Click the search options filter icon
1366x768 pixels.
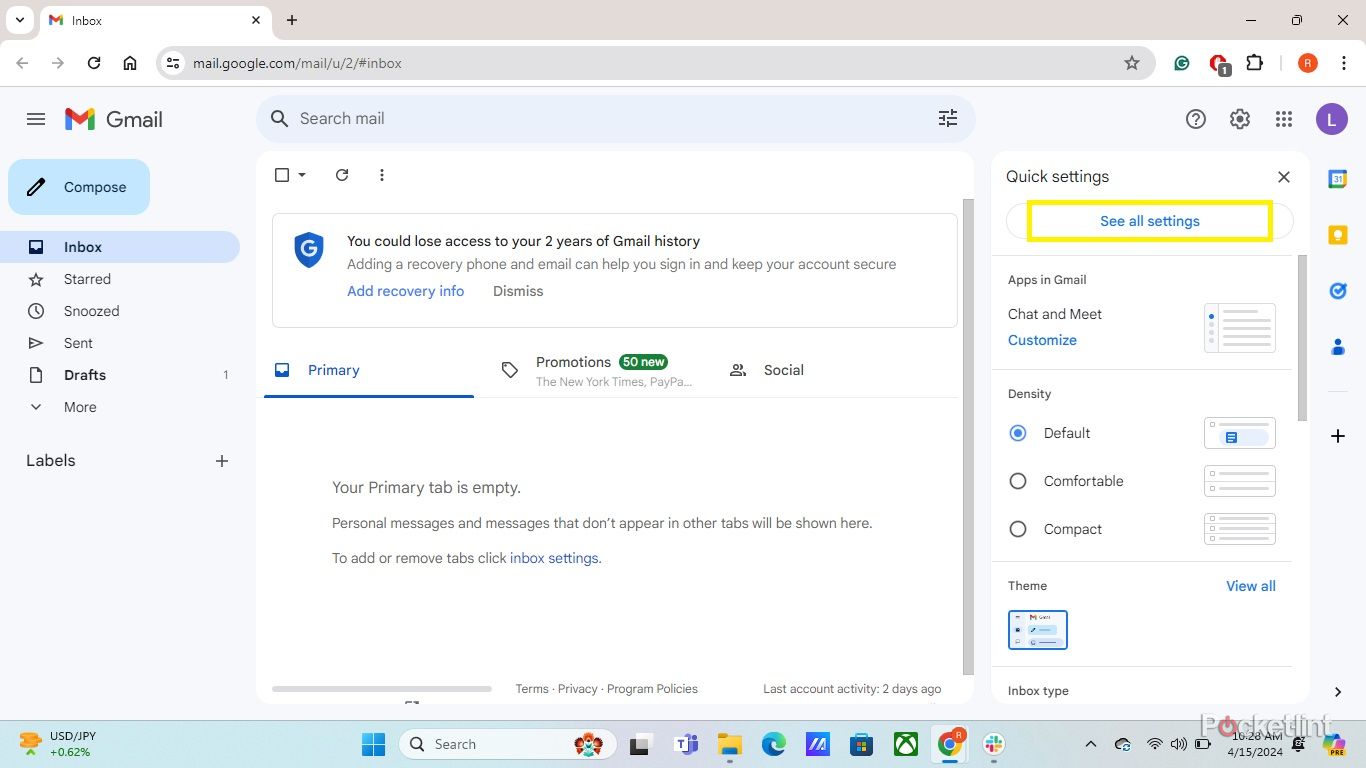(x=947, y=119)
